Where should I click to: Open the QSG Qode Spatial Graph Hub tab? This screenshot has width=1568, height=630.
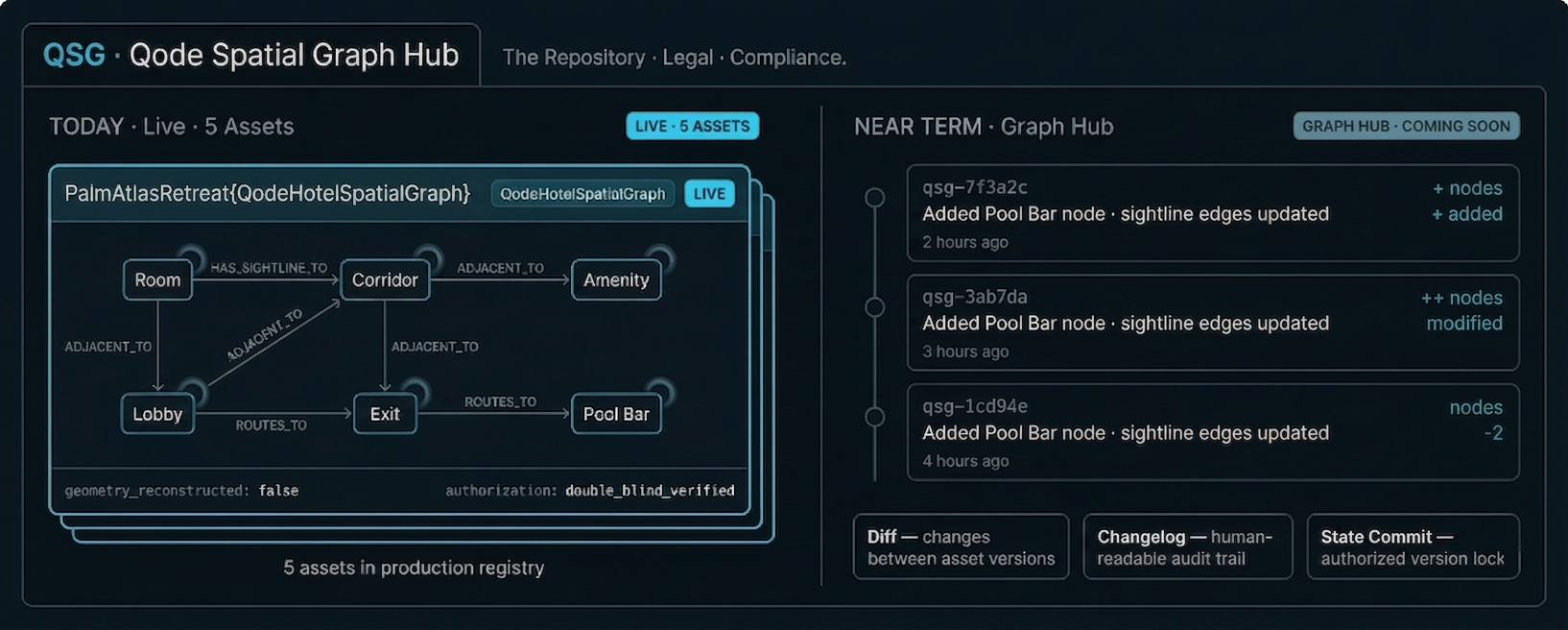(251, 55)
